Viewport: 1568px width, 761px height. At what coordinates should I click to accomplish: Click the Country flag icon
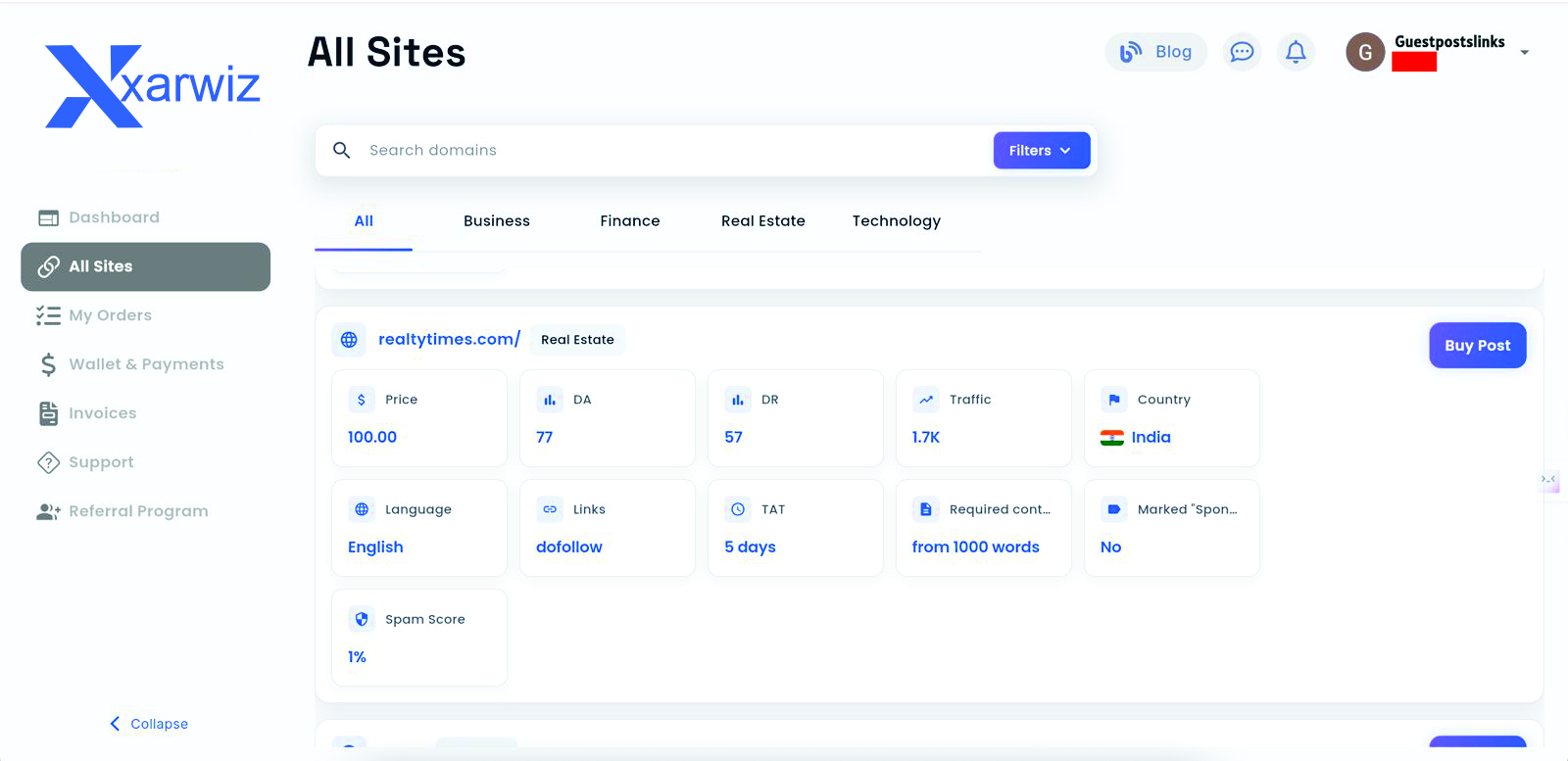pos(1114,400)
